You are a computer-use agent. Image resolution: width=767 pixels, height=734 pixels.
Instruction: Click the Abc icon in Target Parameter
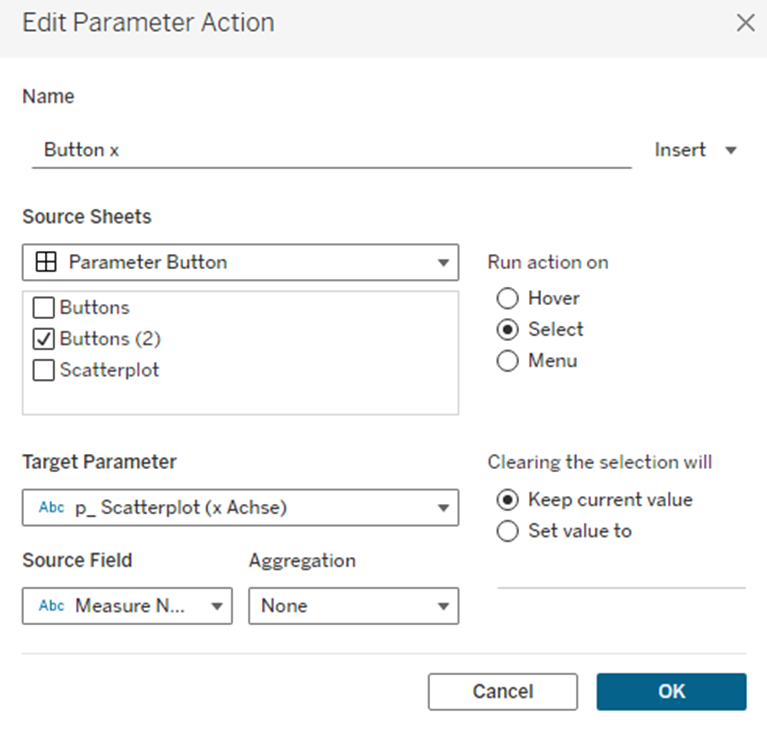tap(51, 507)
